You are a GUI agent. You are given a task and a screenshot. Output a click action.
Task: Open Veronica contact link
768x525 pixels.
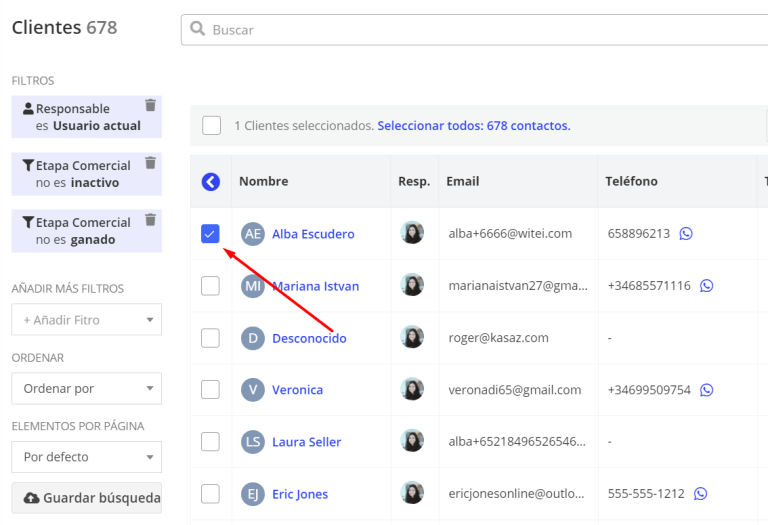(297, 390)
